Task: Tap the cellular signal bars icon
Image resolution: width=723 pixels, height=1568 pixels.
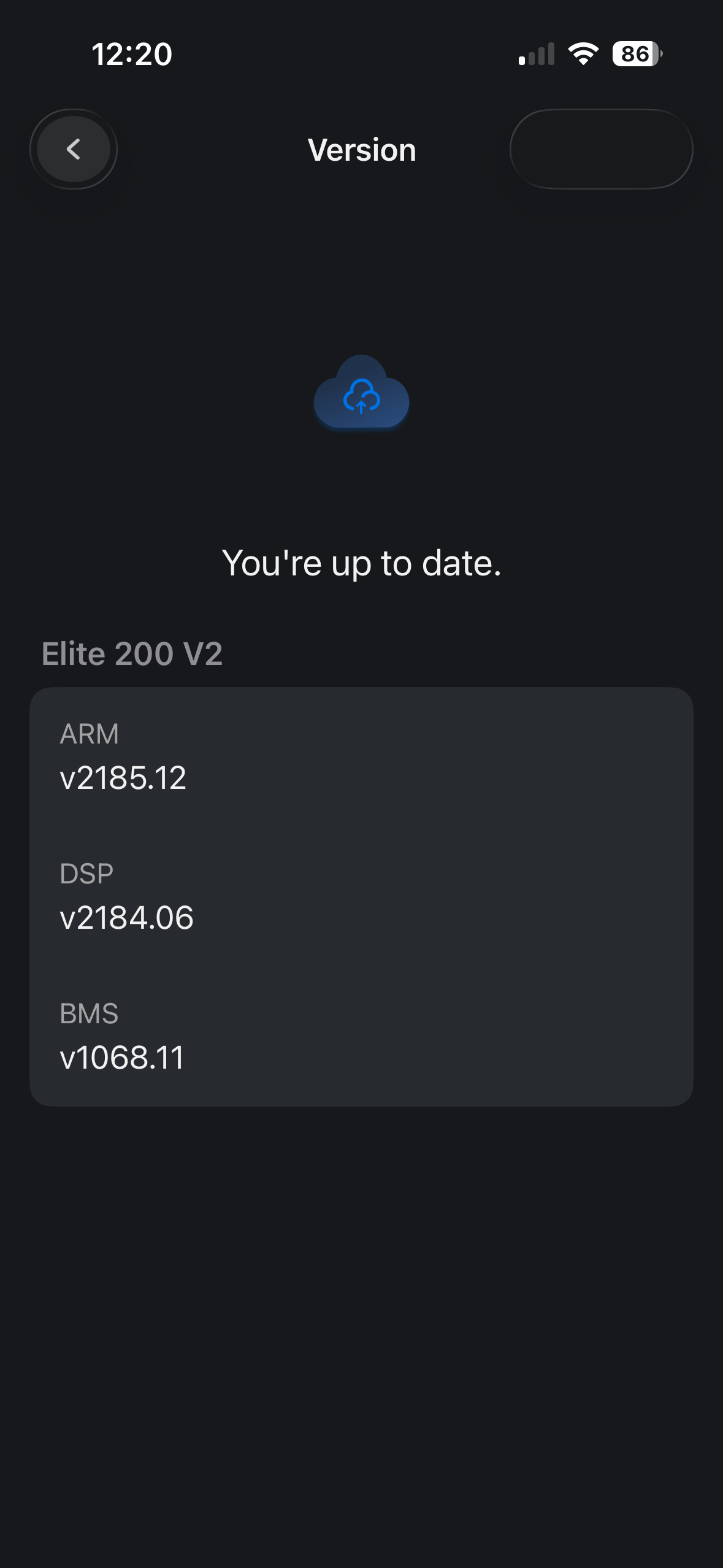Action: 537,54
